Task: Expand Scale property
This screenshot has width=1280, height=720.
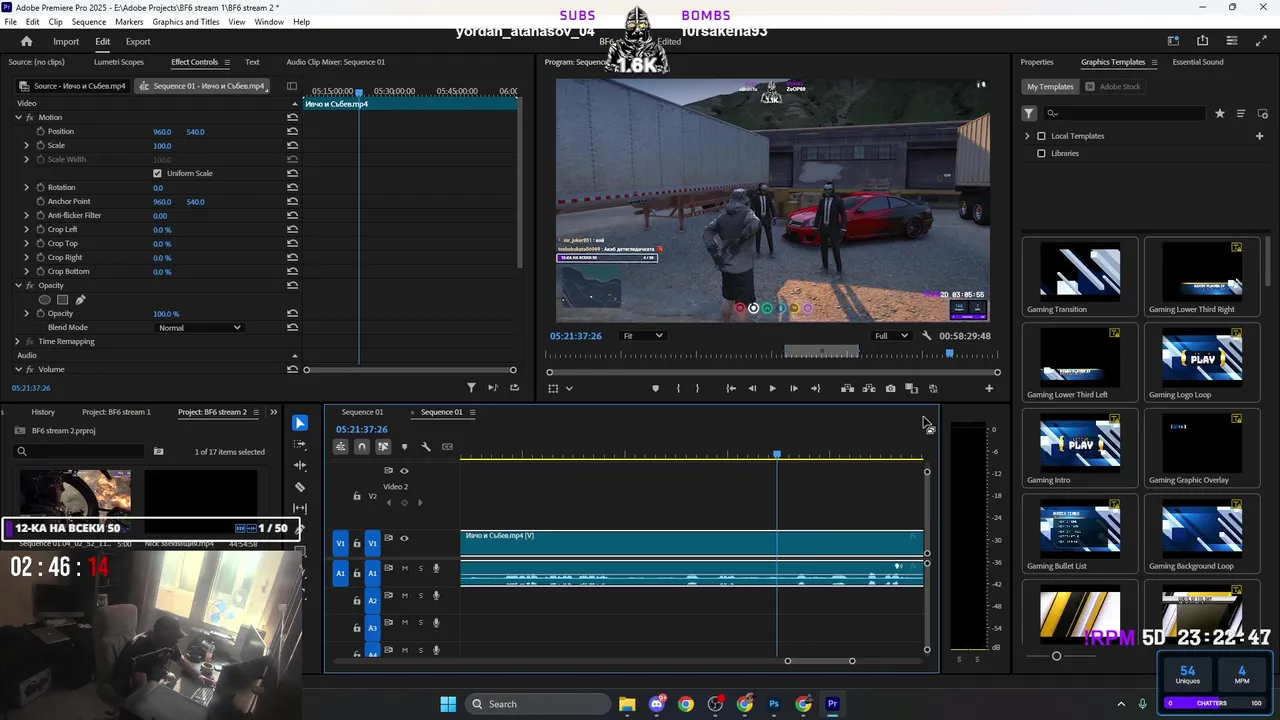Action: pyautogui.click(x=27, y=145)
